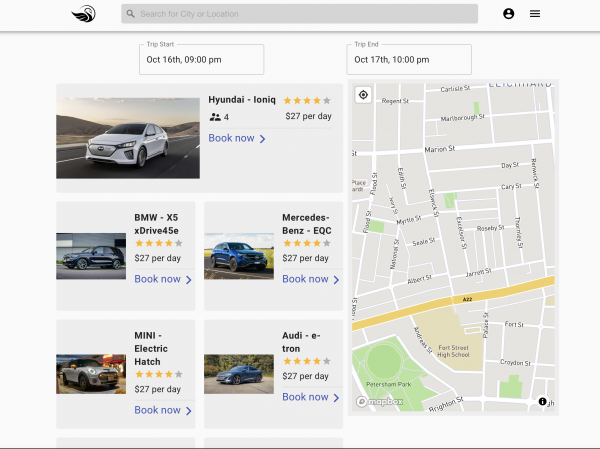
Task: Click the Marion St label on map
Action: click(x=440, y=149)
